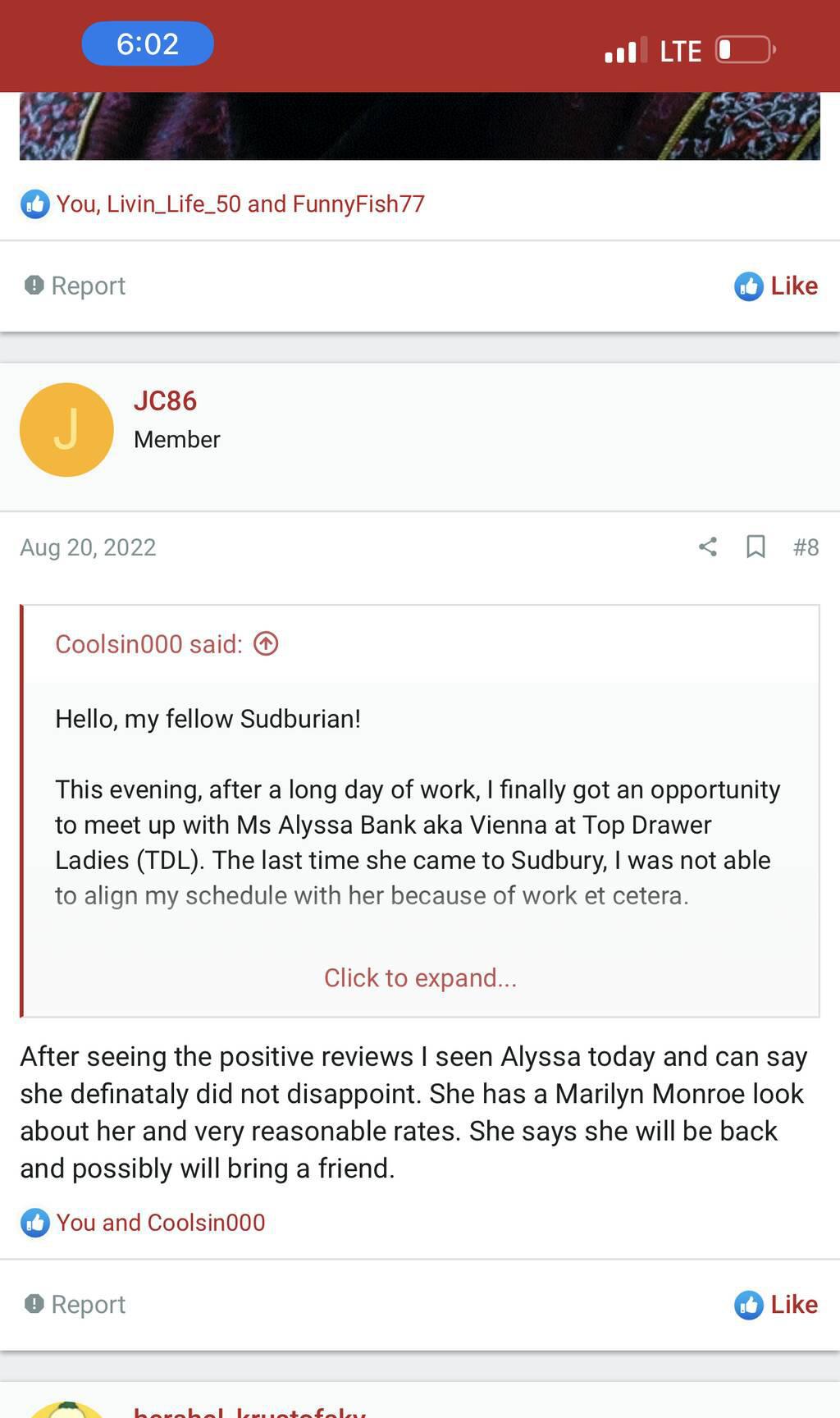840x1418 pixels.
Task: Like the top post with the thumbs-up button
Action: (776, 286)
